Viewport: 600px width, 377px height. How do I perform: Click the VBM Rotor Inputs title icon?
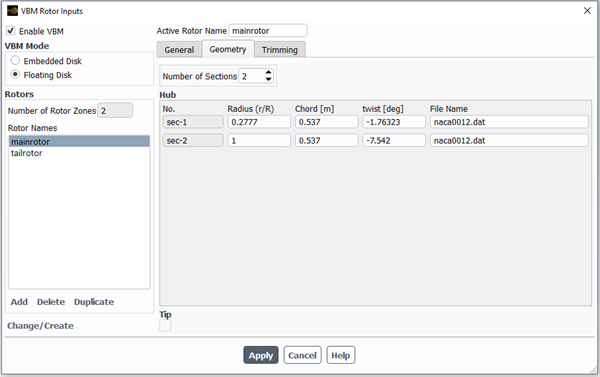(x=12, y=11)
